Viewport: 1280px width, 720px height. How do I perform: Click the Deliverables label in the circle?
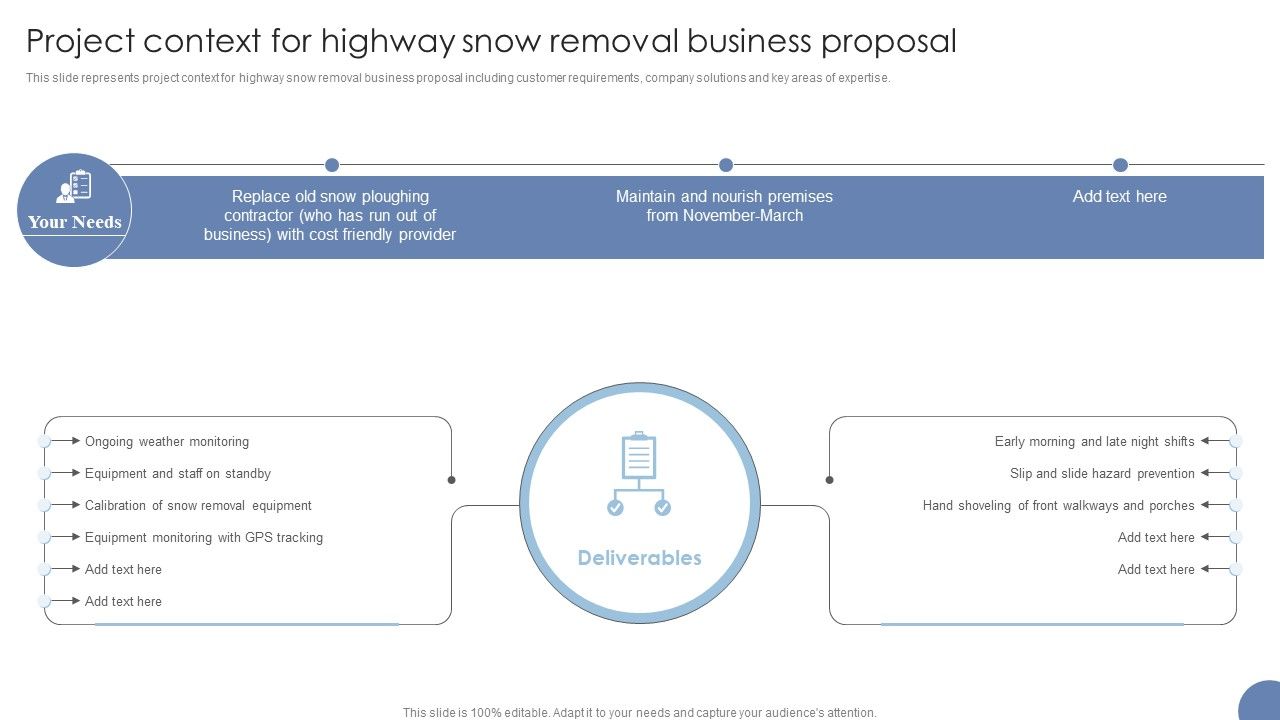640,558
